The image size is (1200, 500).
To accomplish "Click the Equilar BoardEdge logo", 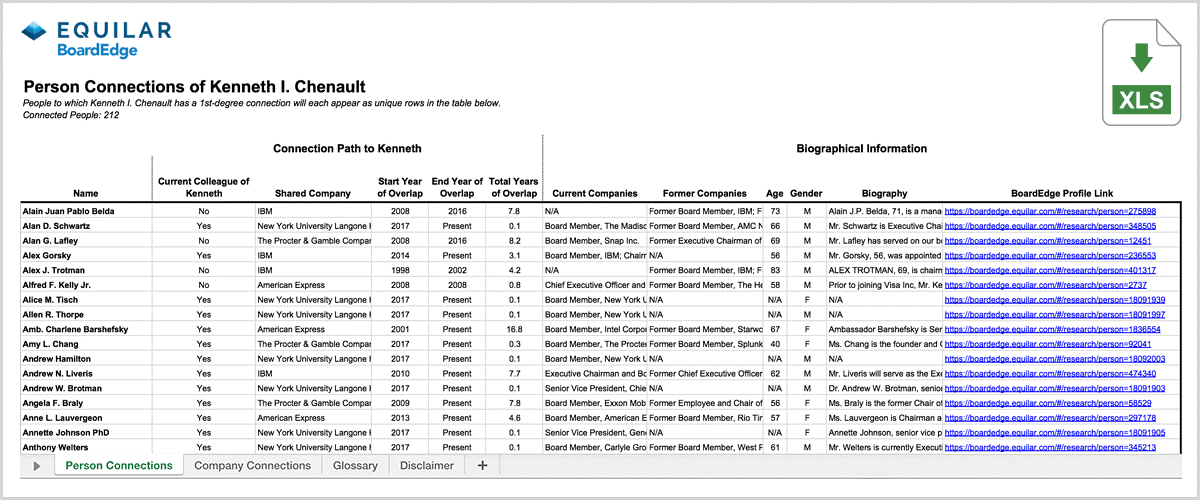I will pyautogui.click(x=97, y=39).
